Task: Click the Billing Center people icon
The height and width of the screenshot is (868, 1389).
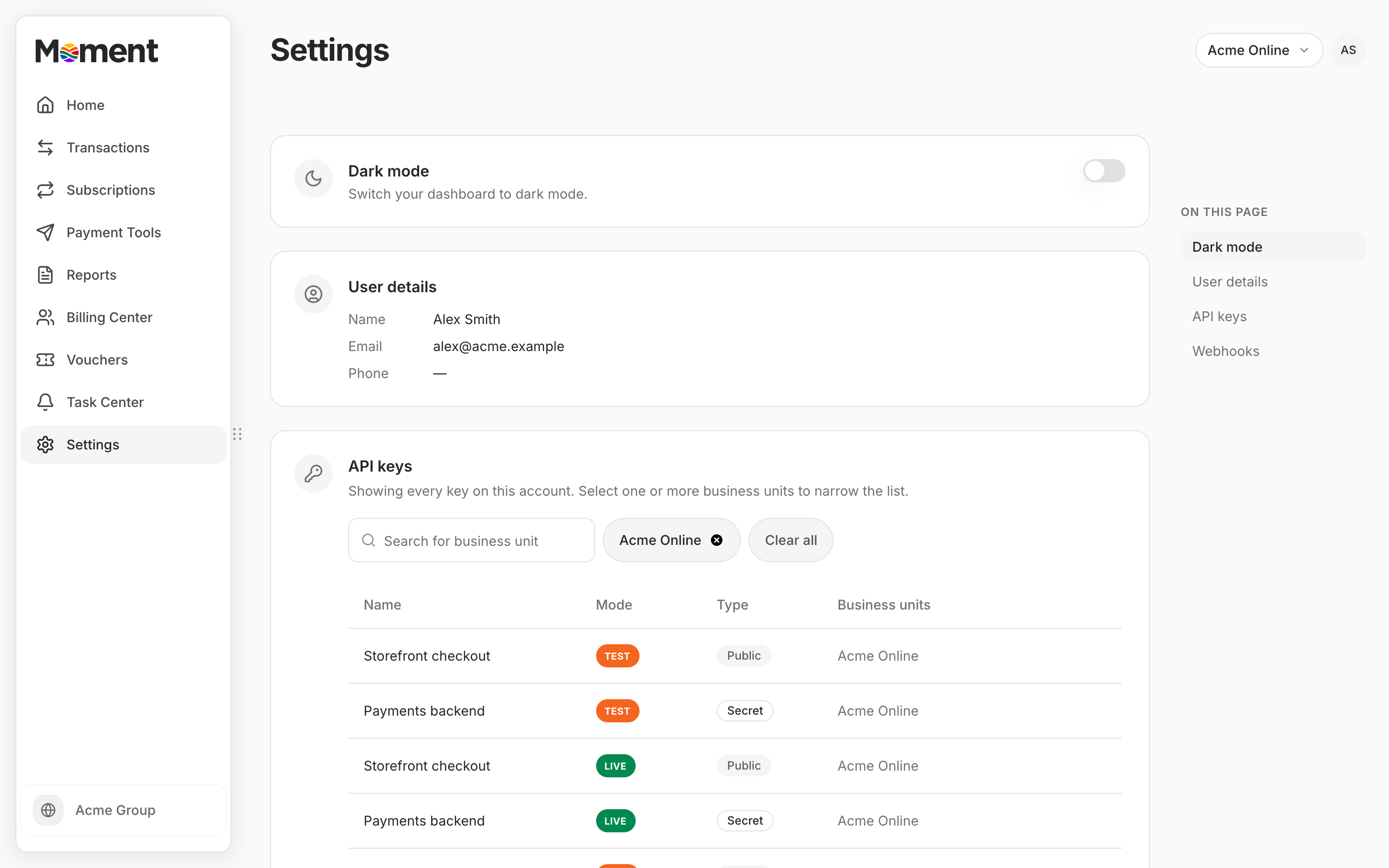Action: 45,317
